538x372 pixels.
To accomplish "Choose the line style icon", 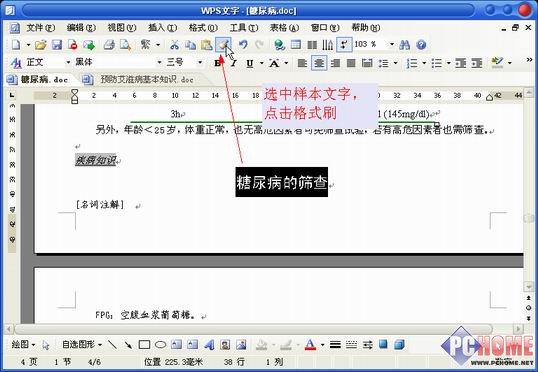I will tap(335, 345).
